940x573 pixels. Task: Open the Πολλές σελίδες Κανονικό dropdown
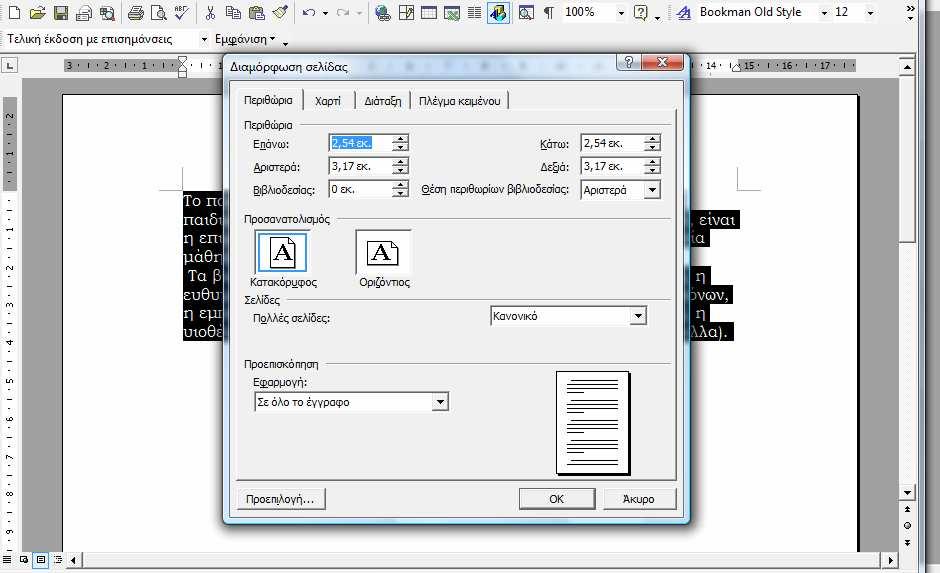(638, 316)
